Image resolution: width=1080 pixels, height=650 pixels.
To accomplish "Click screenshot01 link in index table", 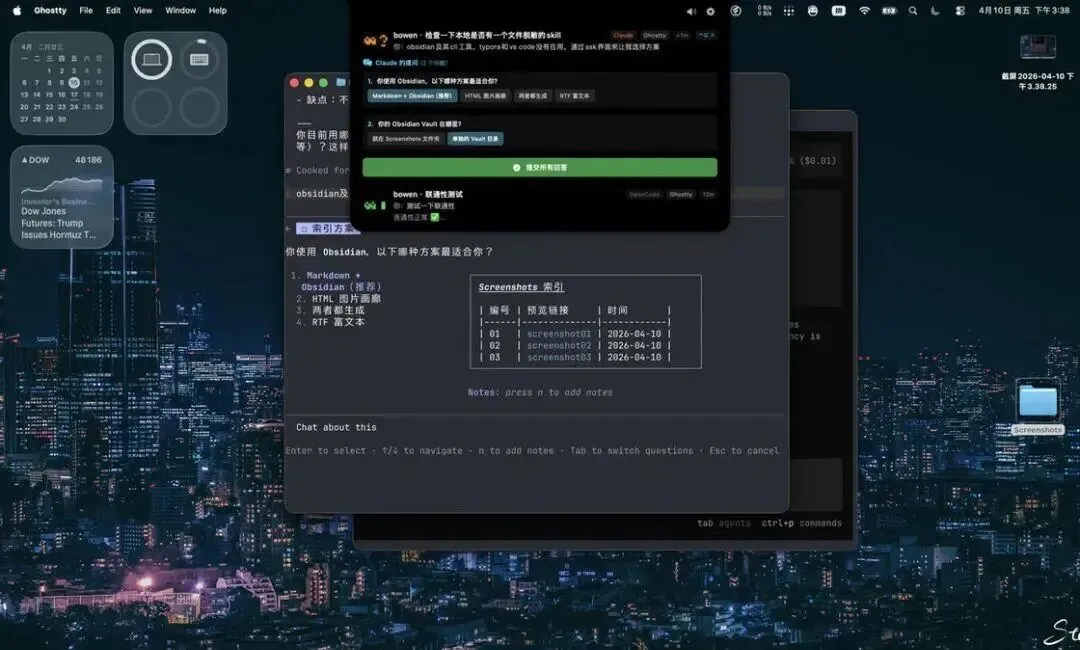I will point(559,334).
